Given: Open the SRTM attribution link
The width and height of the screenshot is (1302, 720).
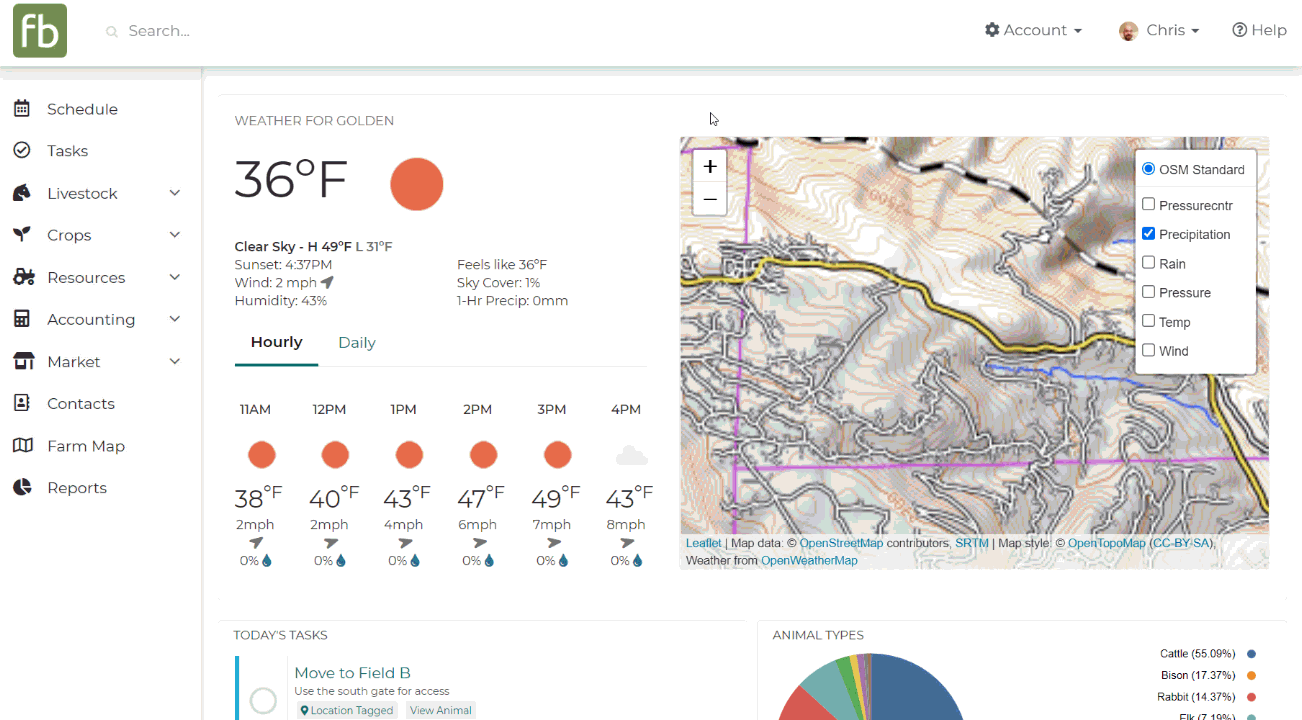Looking at the screenshot, I should tap(971, 543).
